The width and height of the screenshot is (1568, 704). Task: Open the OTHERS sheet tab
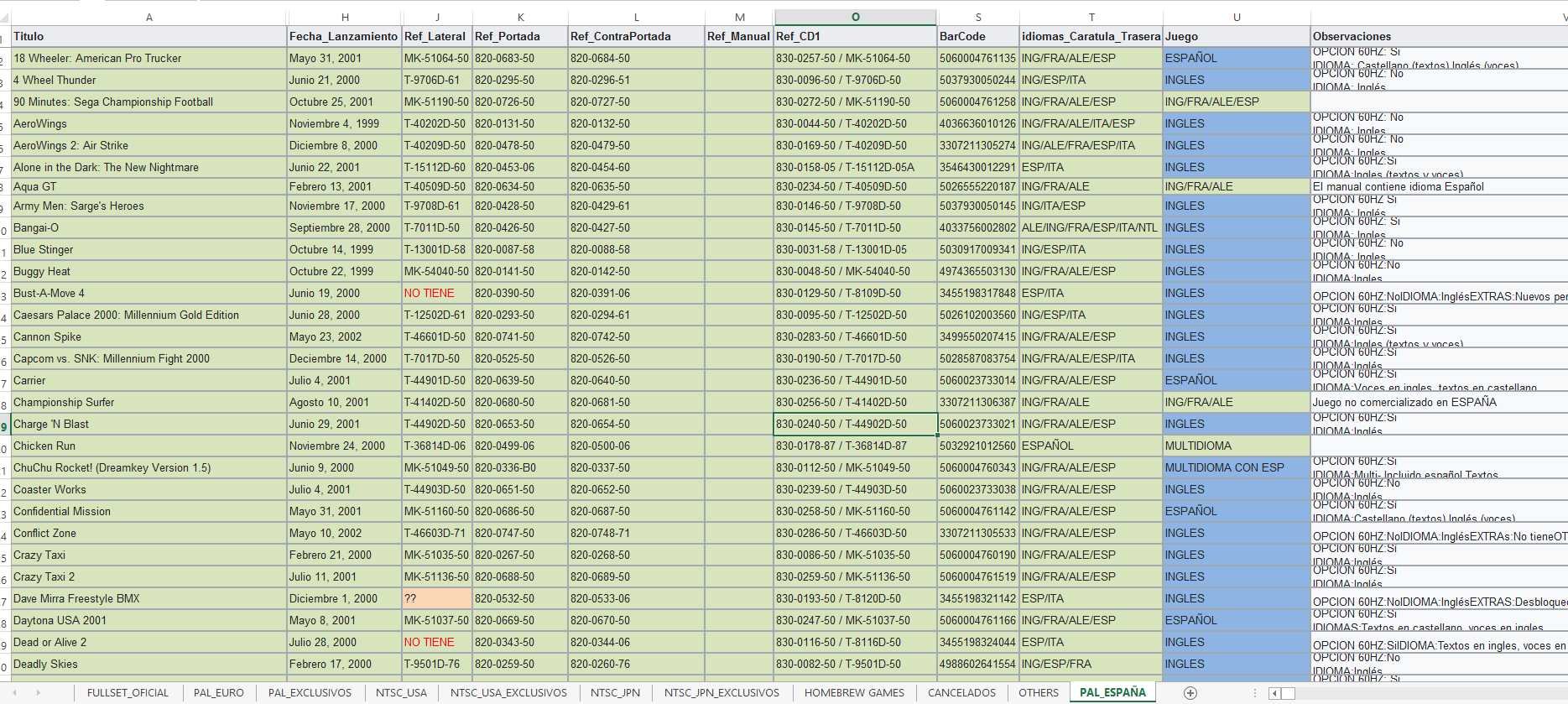tap(1039, 692)
